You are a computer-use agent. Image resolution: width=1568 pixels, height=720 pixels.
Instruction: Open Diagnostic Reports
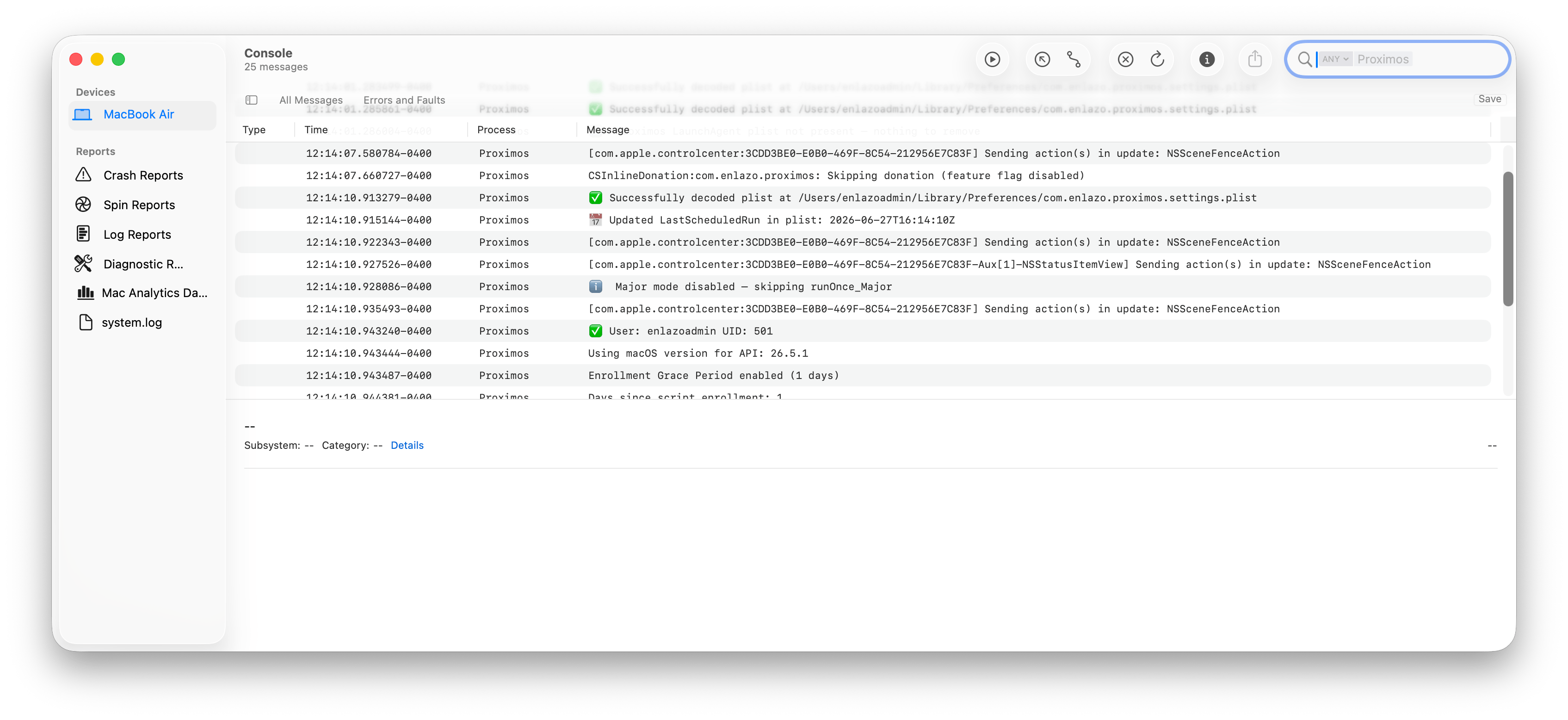[x=143, y=264]
